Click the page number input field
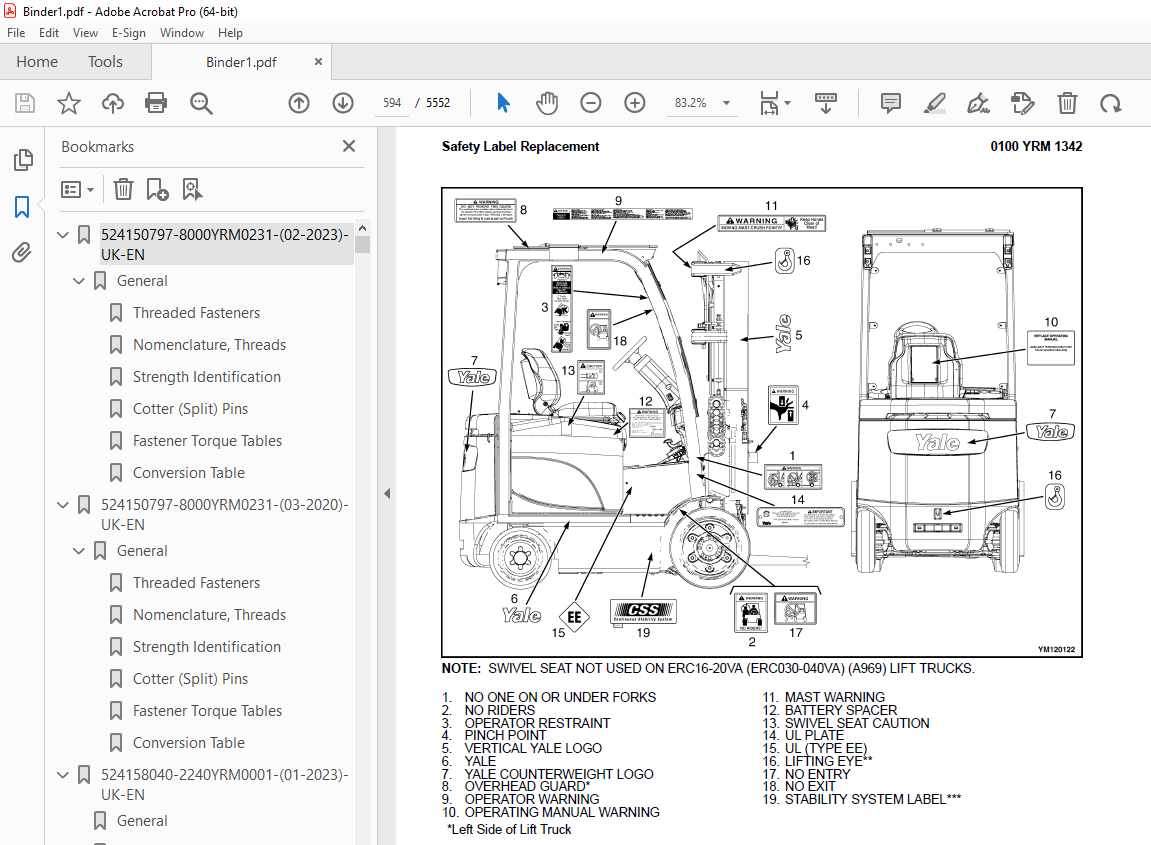This screenshot has height=845, width=1151. [392, 103]
